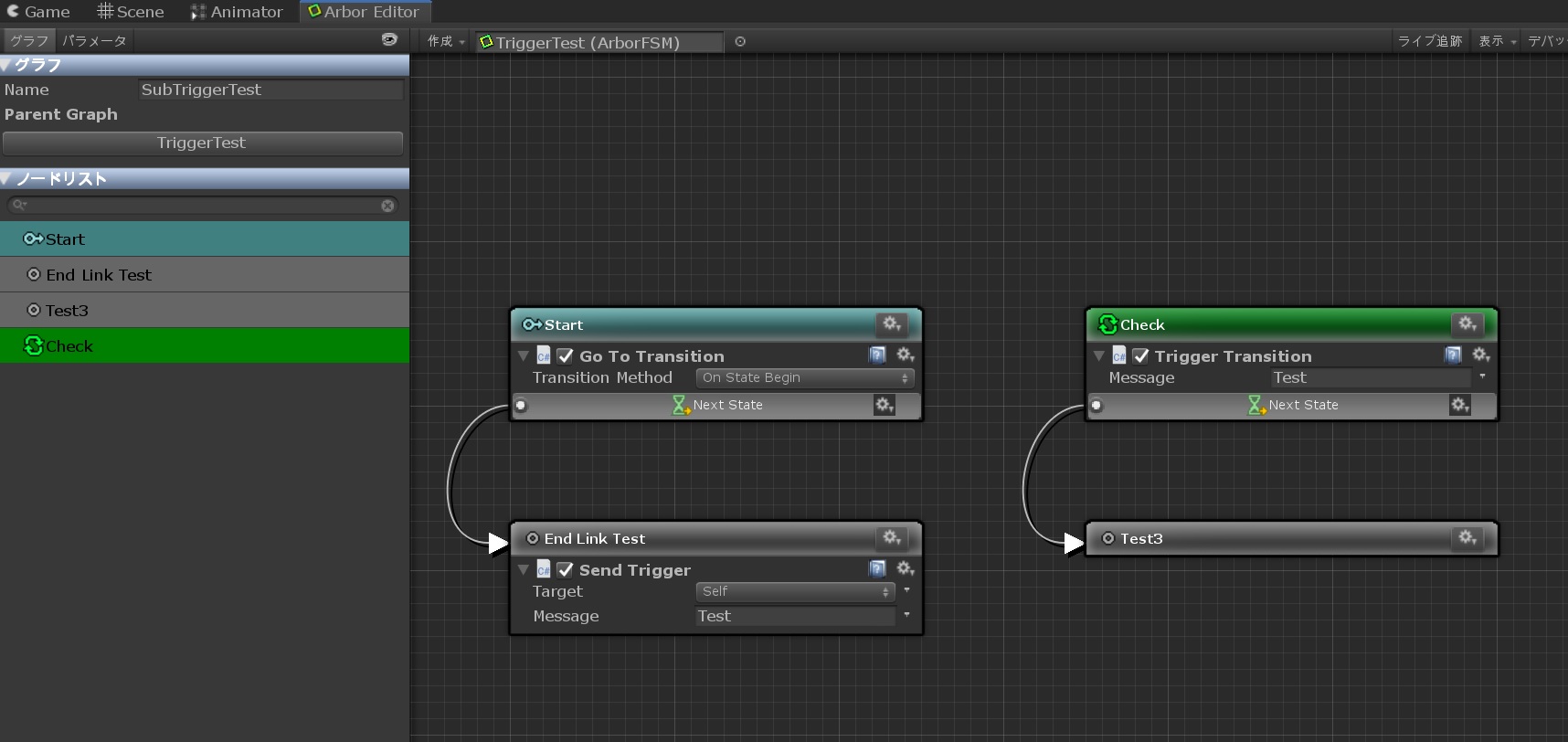Viewport: 1568px width, 742px height.
Task: Open help icon for Send Trigger behaviour
Action: click(x=877, y=569)
